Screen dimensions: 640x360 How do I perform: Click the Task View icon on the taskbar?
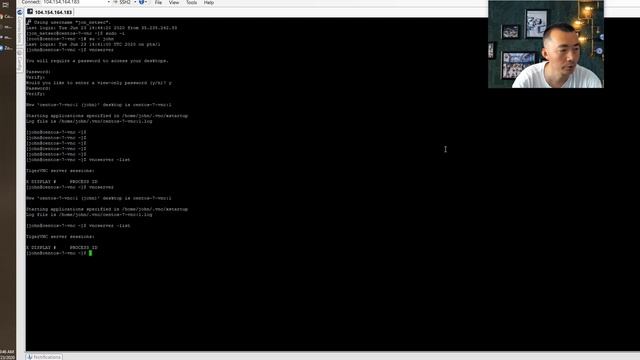pos(5,5)
